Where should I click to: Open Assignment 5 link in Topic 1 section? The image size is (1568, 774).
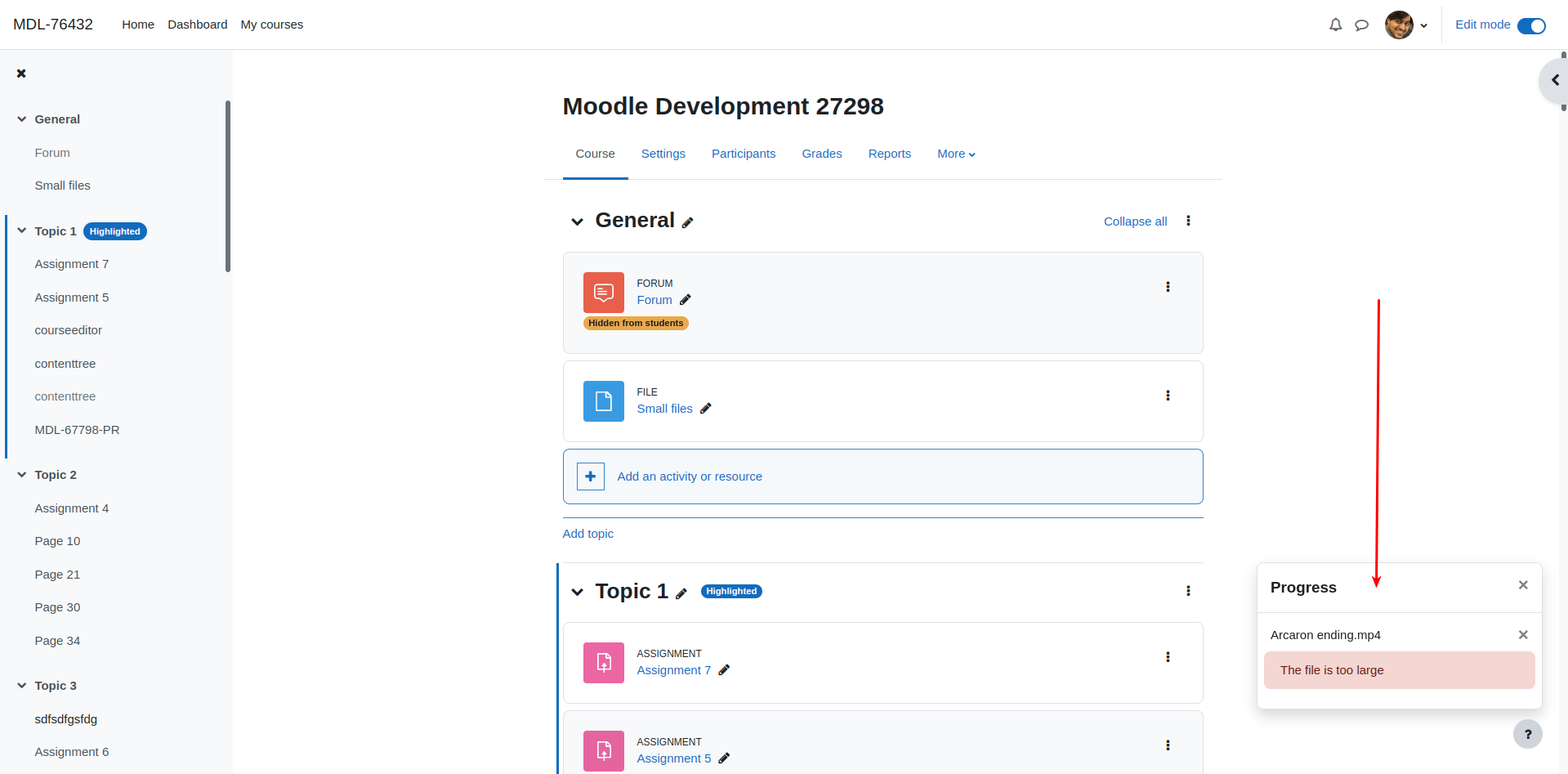(x=674, y=758)
